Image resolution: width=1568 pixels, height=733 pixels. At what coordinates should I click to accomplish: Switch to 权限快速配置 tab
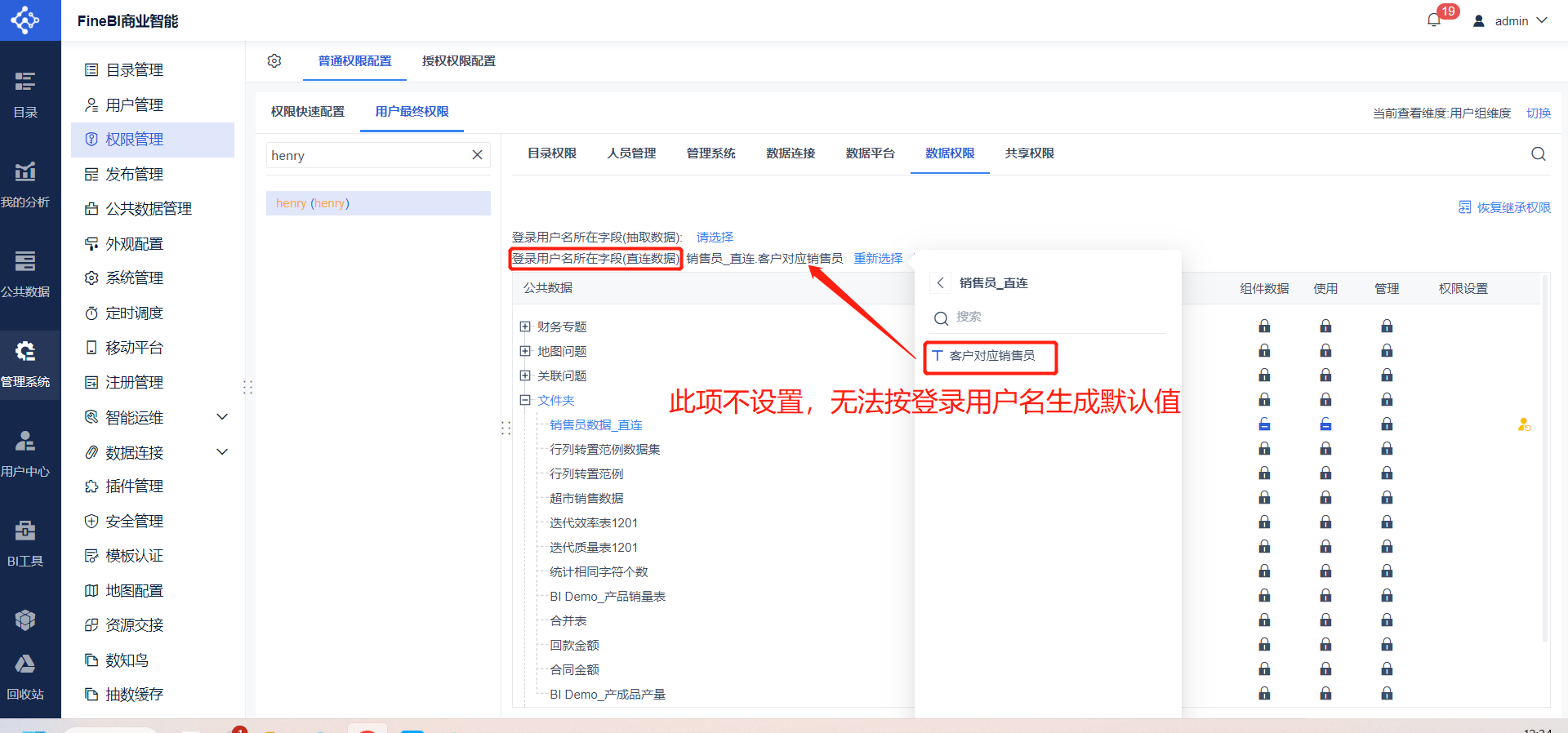[x=308, y=112]
